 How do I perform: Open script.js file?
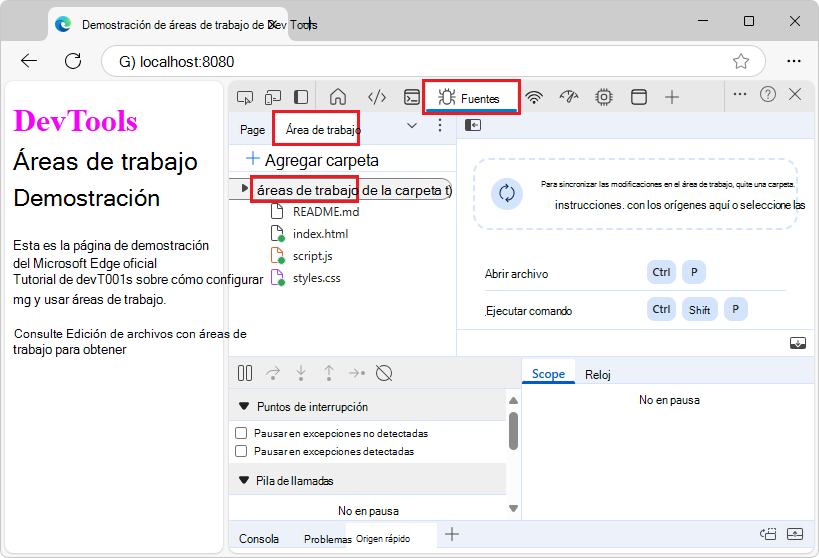(301, 256)
